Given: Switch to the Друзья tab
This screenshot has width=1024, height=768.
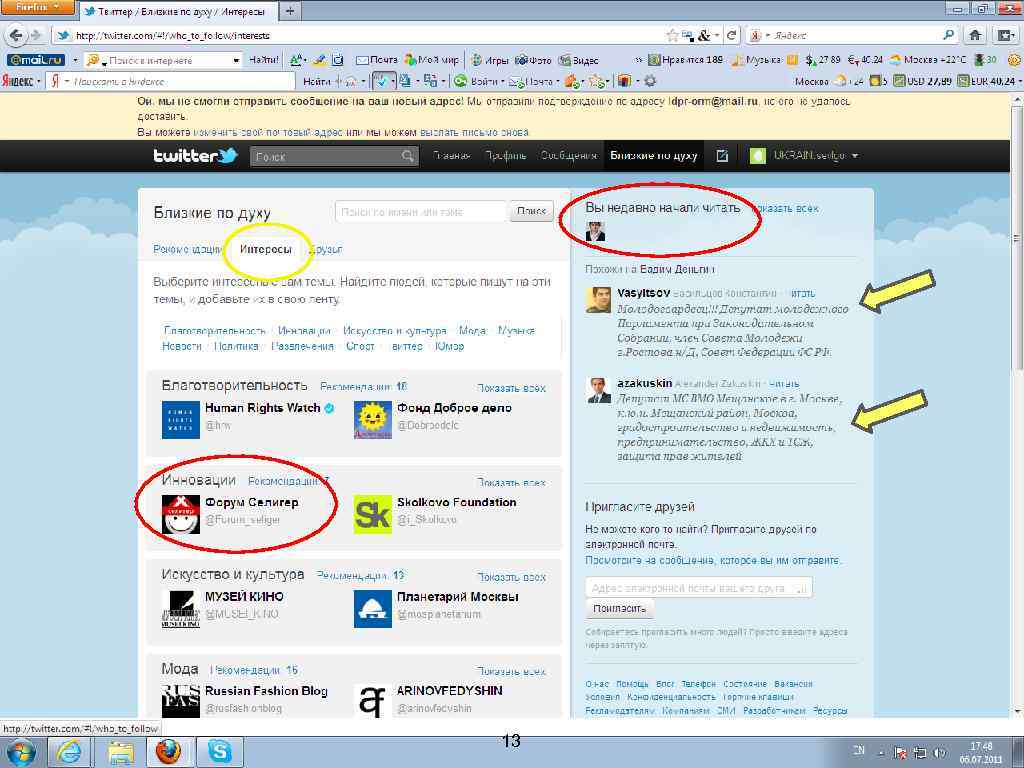Looking at the screenshot, I should [326, 249].
